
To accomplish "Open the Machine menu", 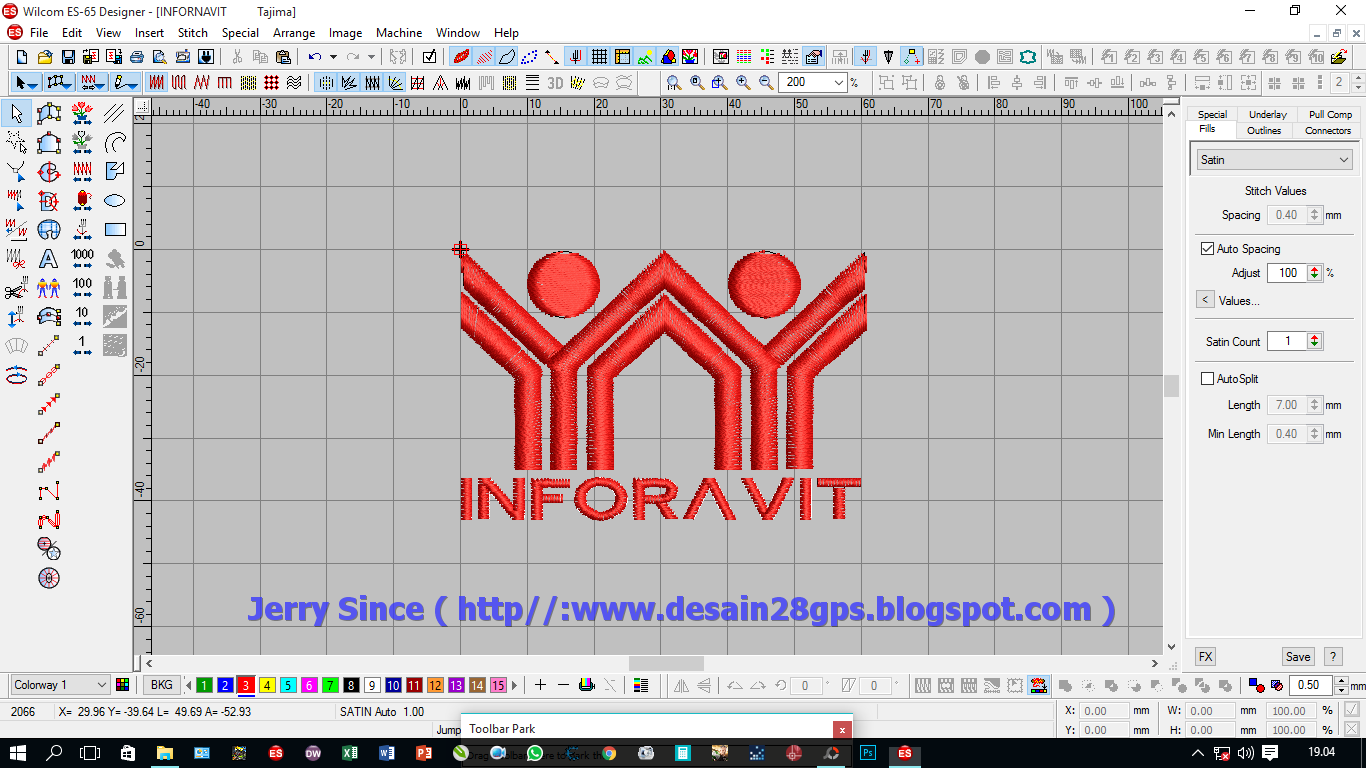I will (399, 32).
